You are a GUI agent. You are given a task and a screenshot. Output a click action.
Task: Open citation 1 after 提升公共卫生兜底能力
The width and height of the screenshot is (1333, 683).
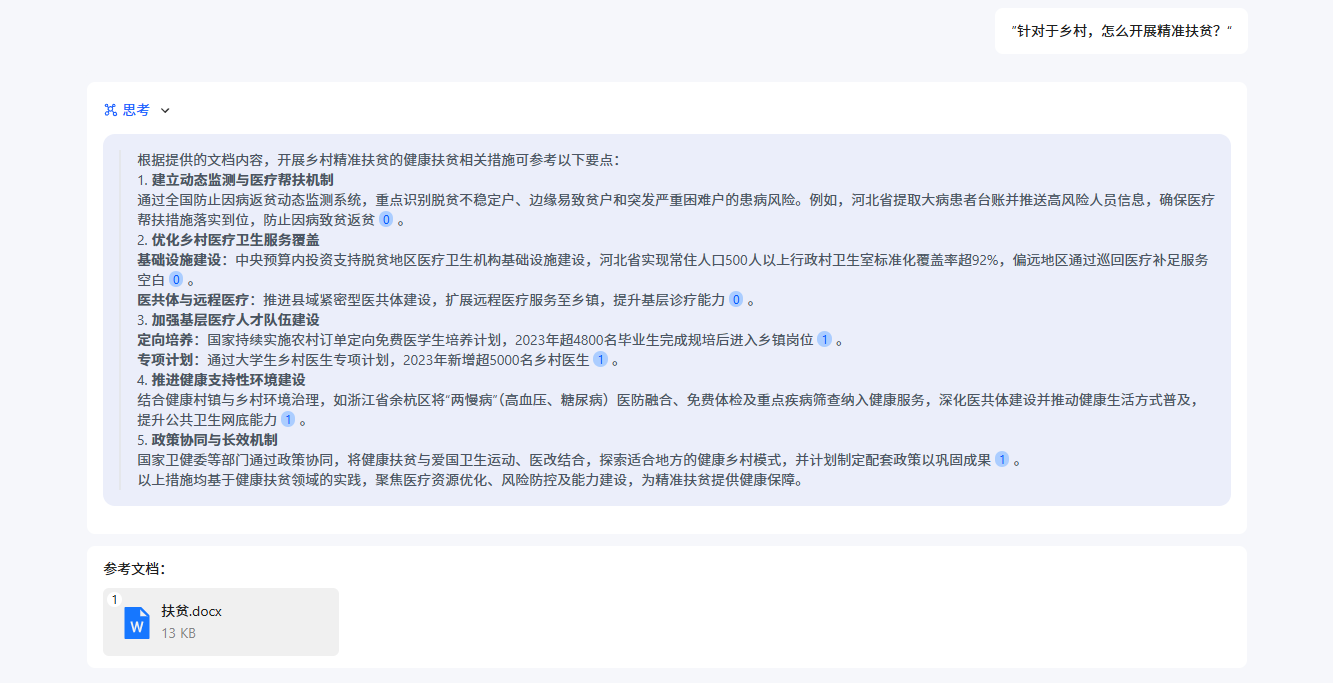(288, 420)
